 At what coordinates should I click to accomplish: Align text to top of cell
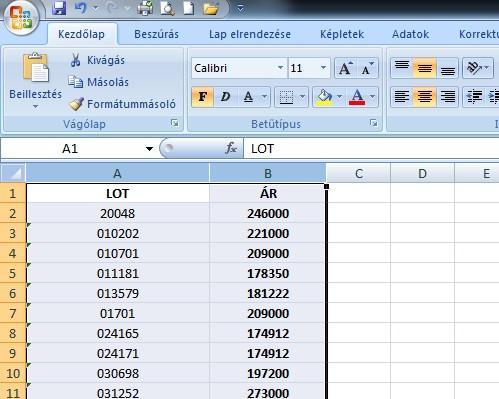pos(402,68)
